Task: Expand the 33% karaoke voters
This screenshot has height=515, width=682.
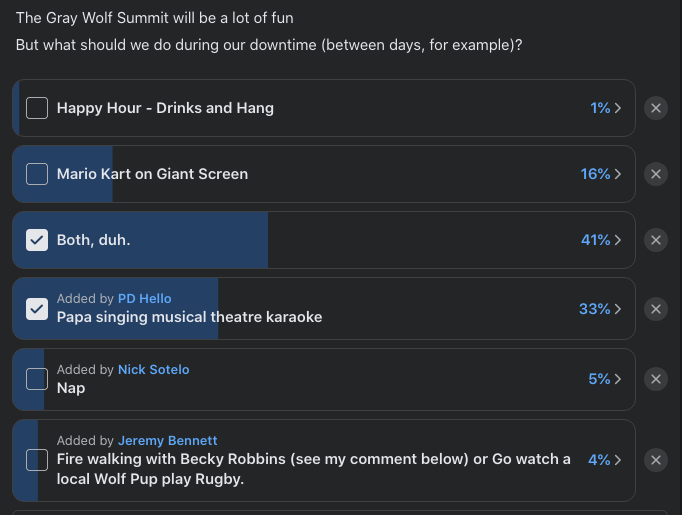Action: [600, 309]
